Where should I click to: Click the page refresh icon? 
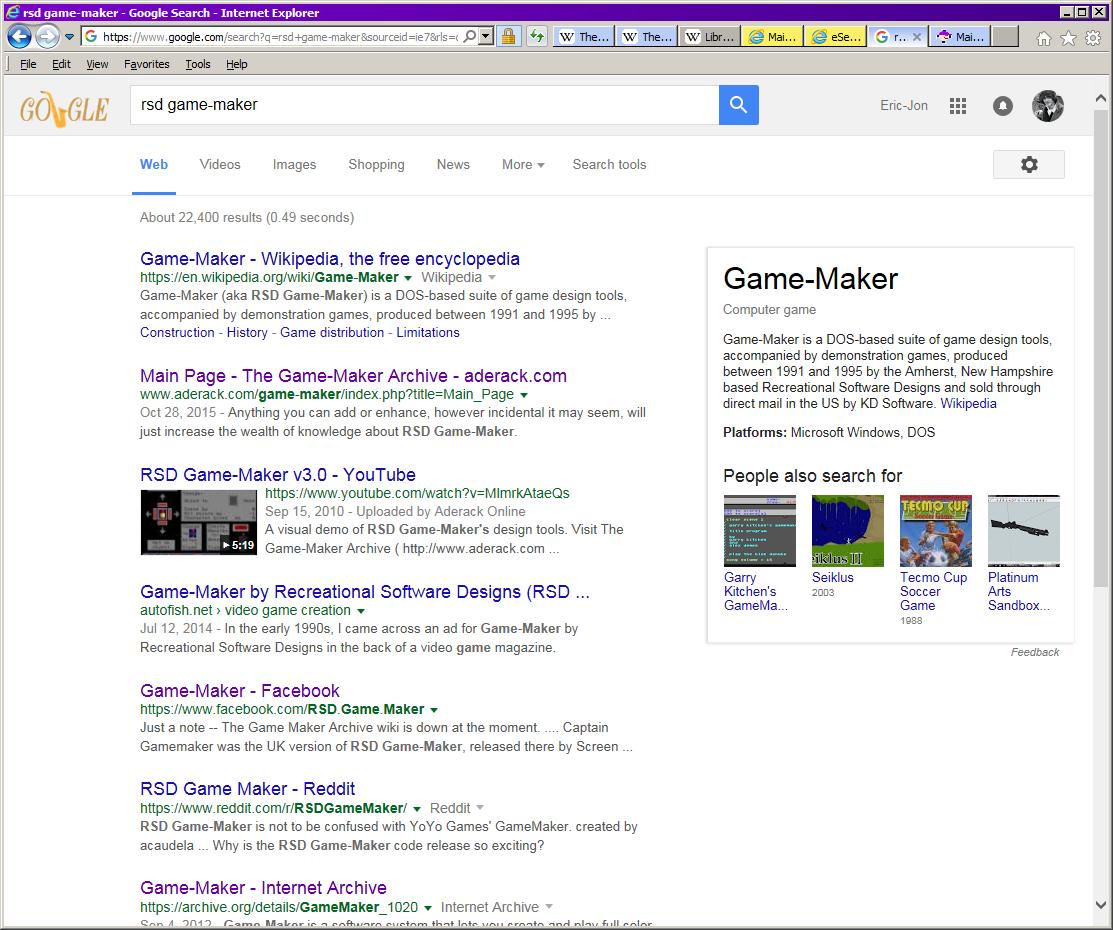[537, 36]
